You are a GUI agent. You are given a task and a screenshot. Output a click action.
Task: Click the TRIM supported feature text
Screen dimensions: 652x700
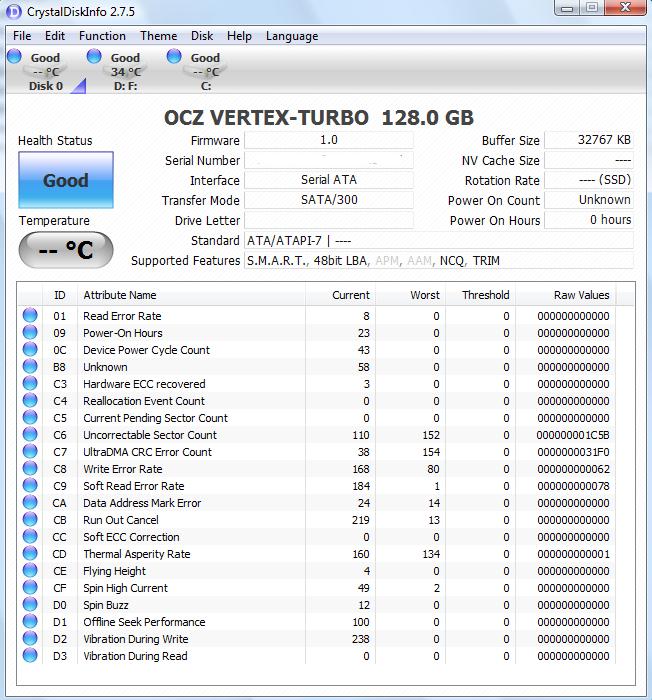click(x=486, y=260)
